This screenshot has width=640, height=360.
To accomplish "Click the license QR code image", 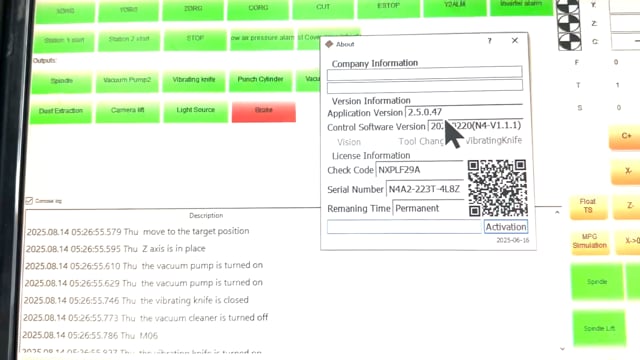I will click(497, 188).
